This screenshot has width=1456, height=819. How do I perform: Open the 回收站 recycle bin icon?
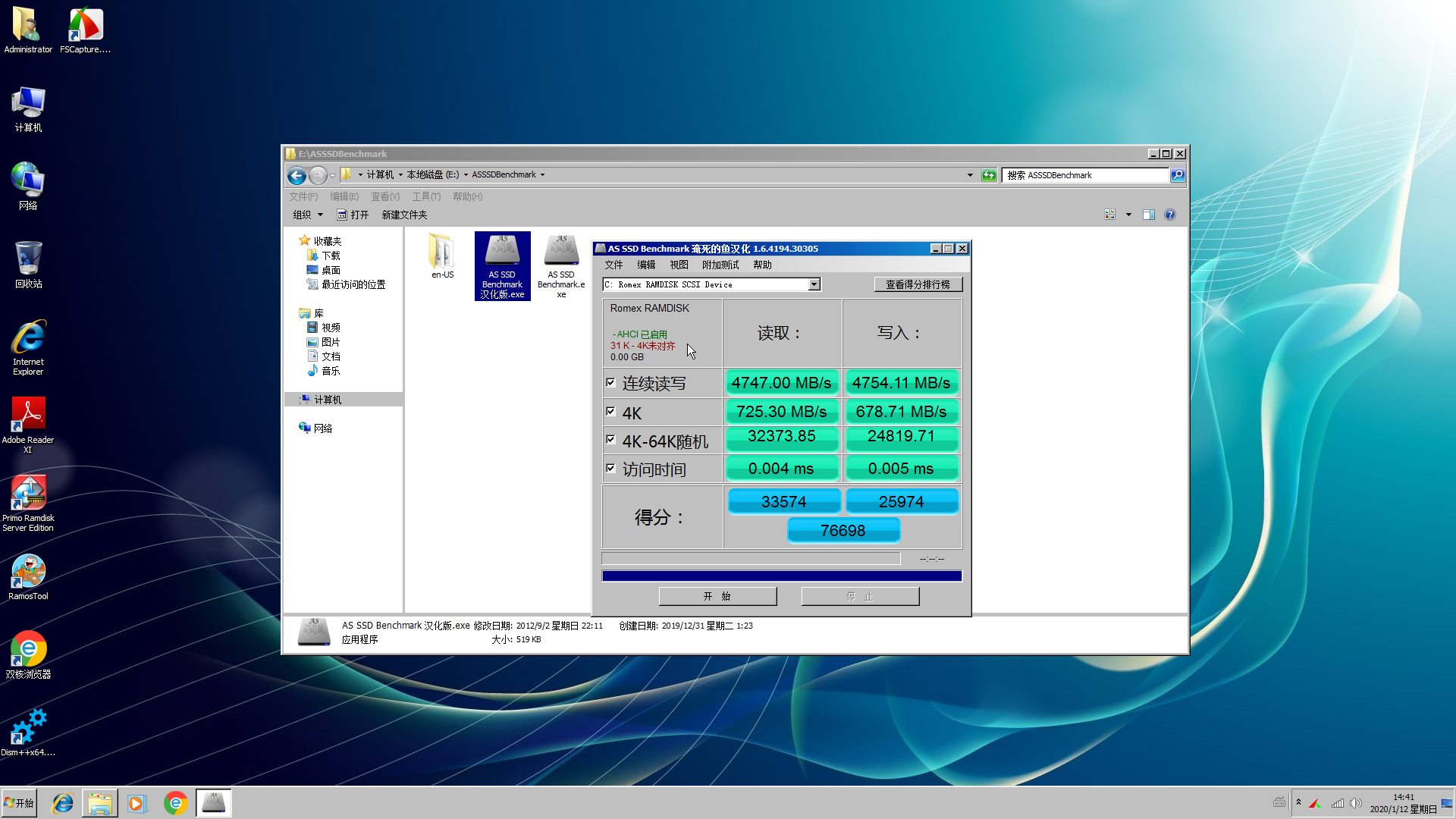[x=28, y=265]
